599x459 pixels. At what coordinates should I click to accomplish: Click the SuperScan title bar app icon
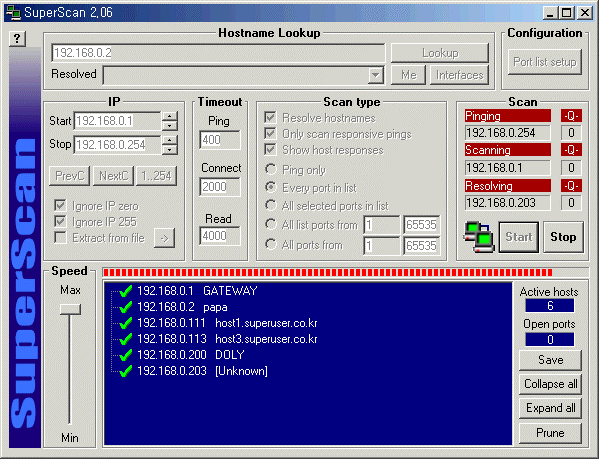click(x=13, y=13)
